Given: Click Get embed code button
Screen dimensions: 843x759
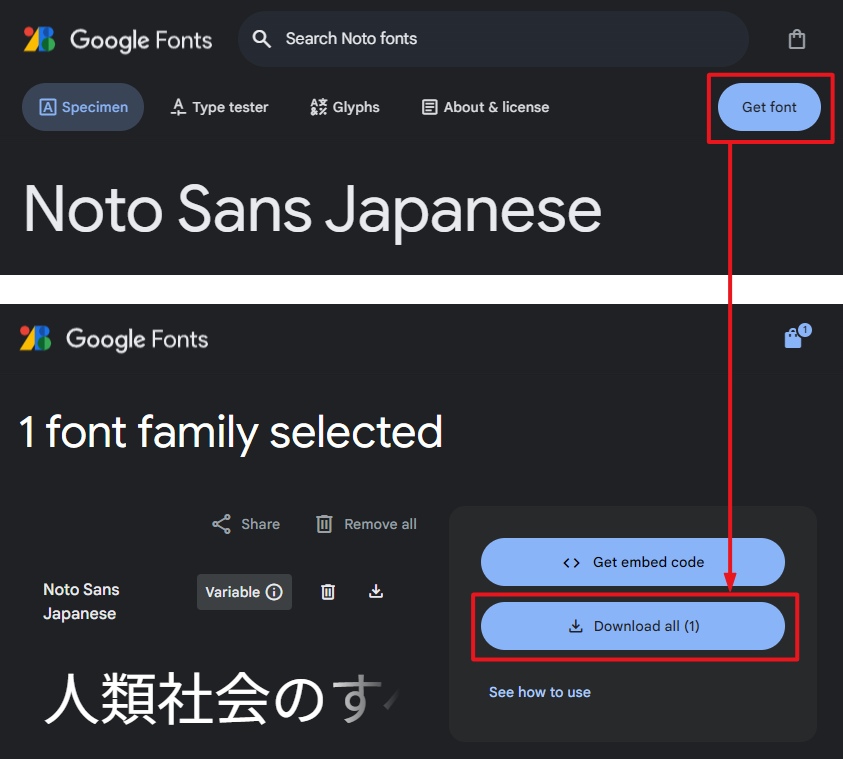Looking at the screenshot, I should point(633,562).
